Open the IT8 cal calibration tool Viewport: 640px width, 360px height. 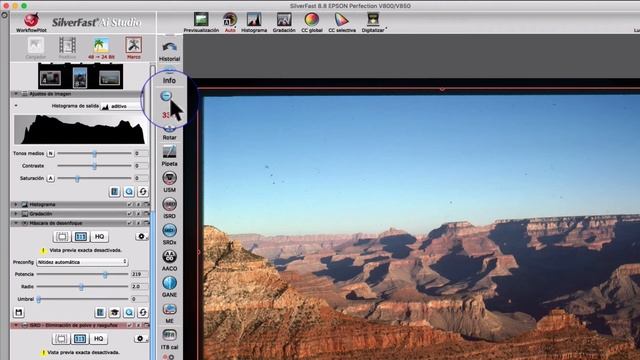169,339
